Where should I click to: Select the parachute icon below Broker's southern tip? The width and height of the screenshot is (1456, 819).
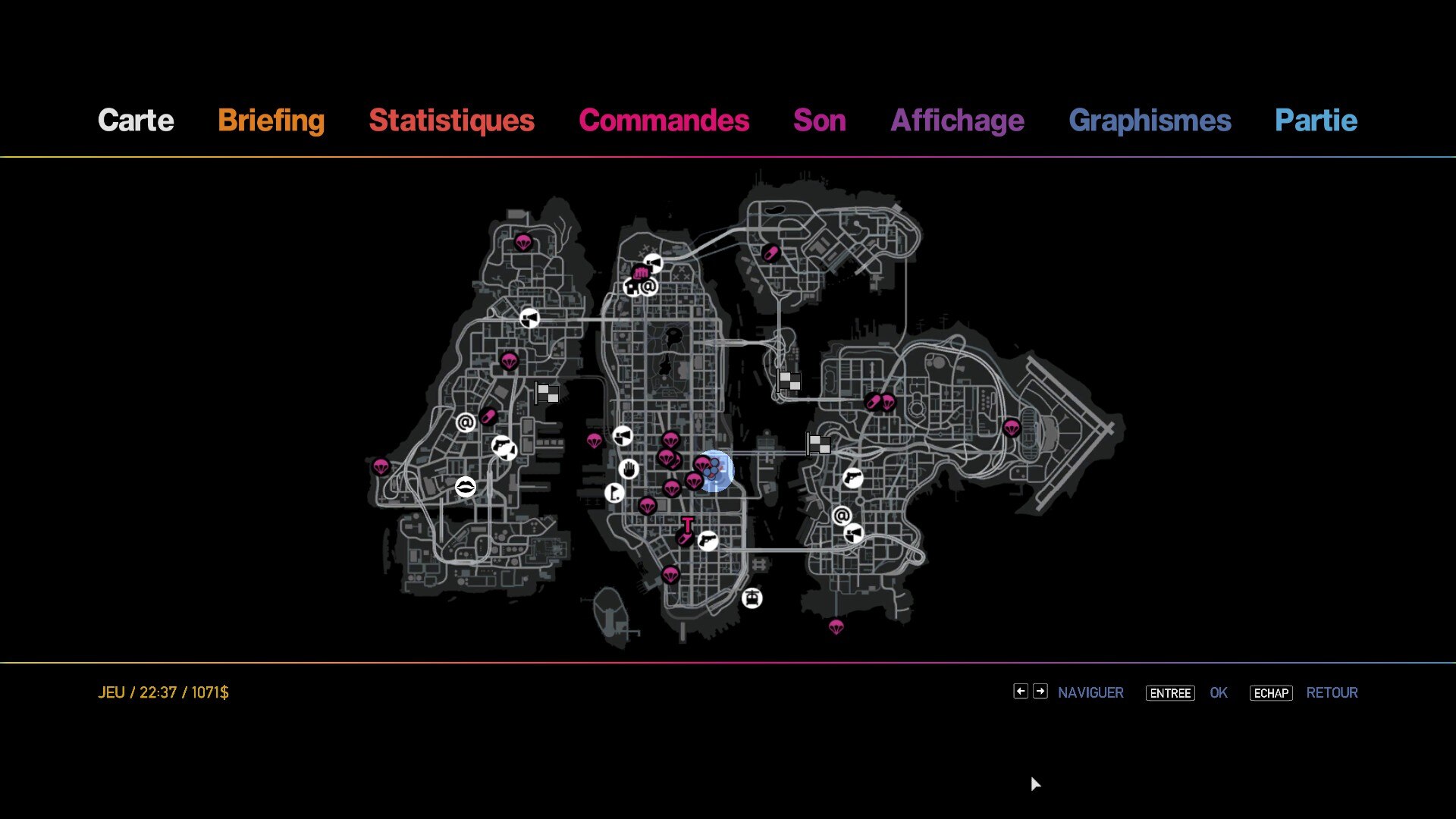click(x=836, y=628)
